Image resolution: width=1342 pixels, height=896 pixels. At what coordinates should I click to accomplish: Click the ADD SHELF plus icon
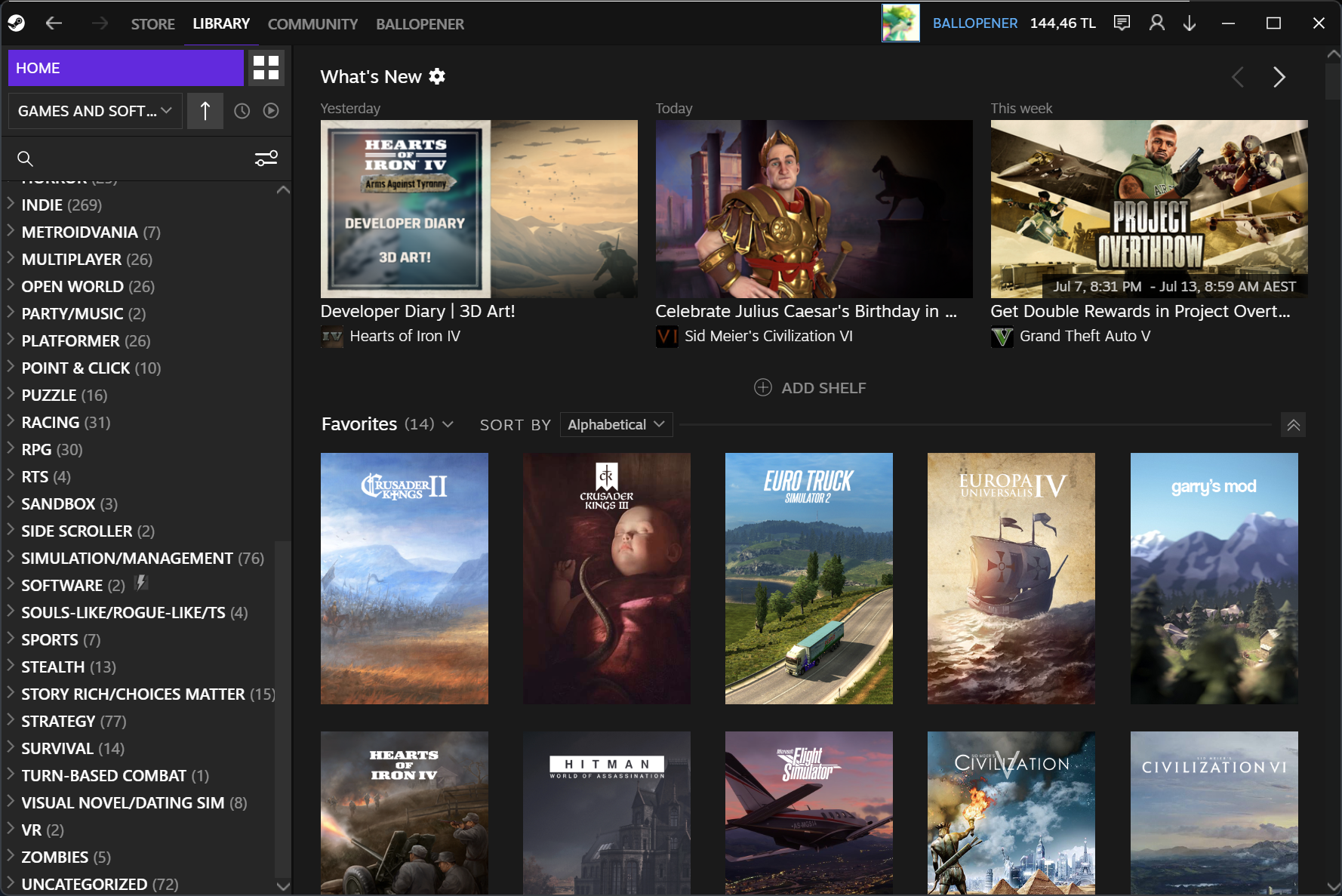tap(763, 388)
